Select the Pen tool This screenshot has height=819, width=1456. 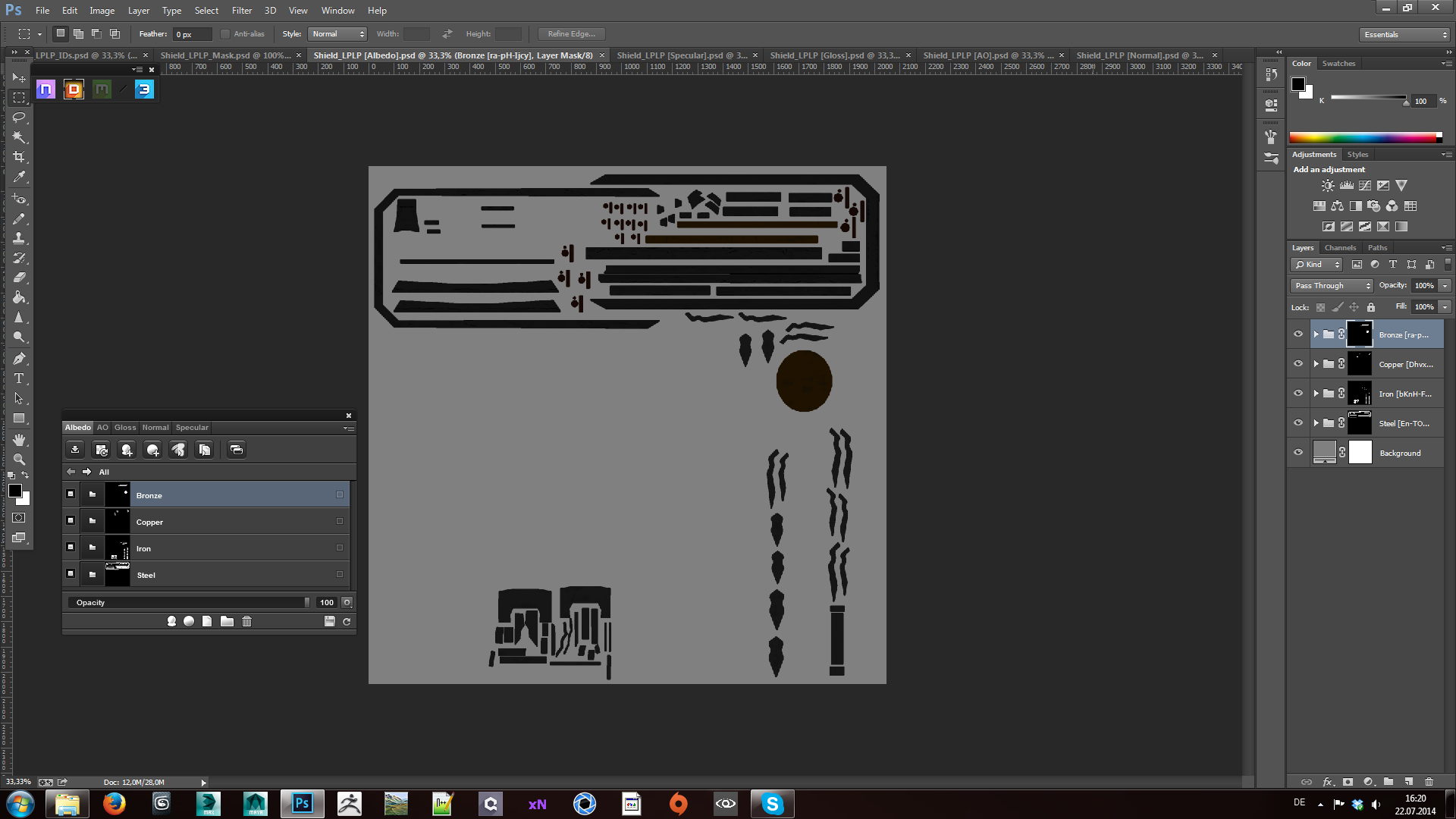point(19,359)
